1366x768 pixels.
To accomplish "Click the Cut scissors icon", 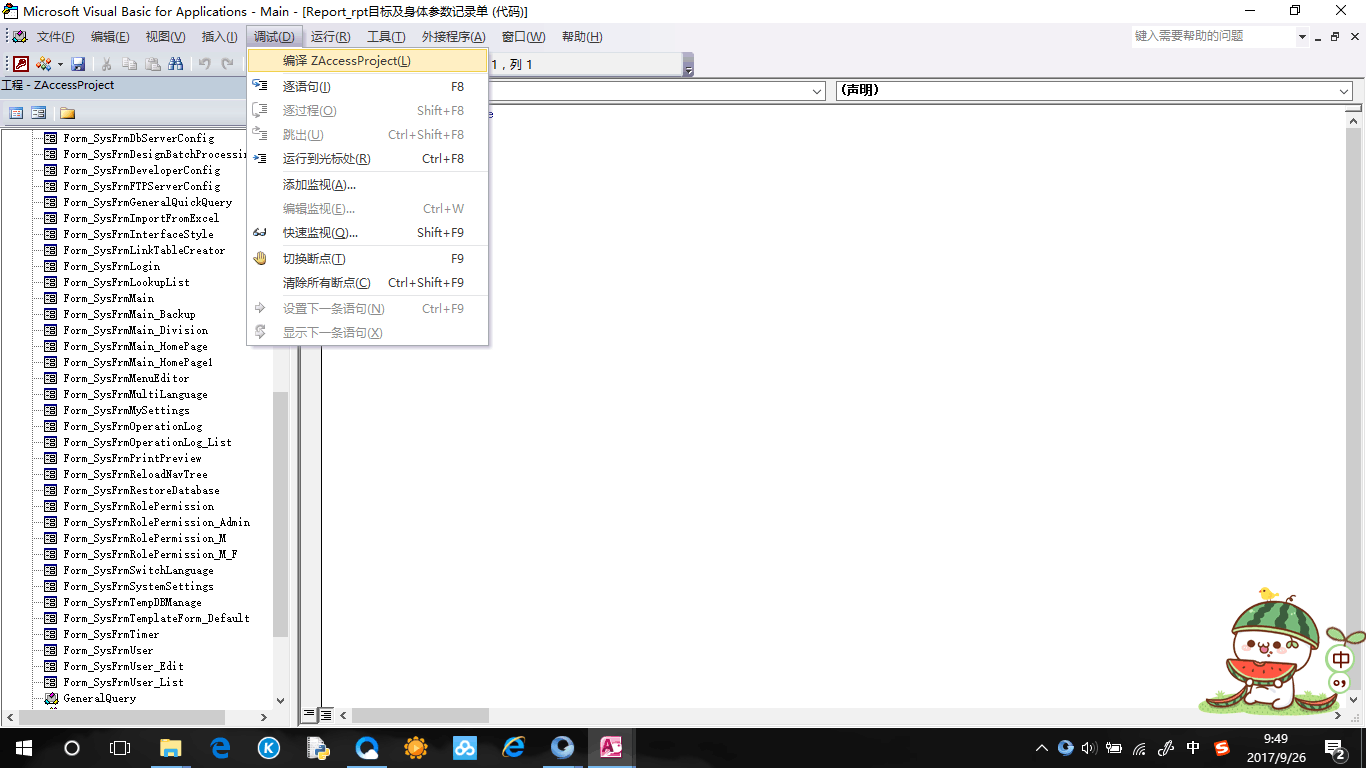I will point(106,63).
